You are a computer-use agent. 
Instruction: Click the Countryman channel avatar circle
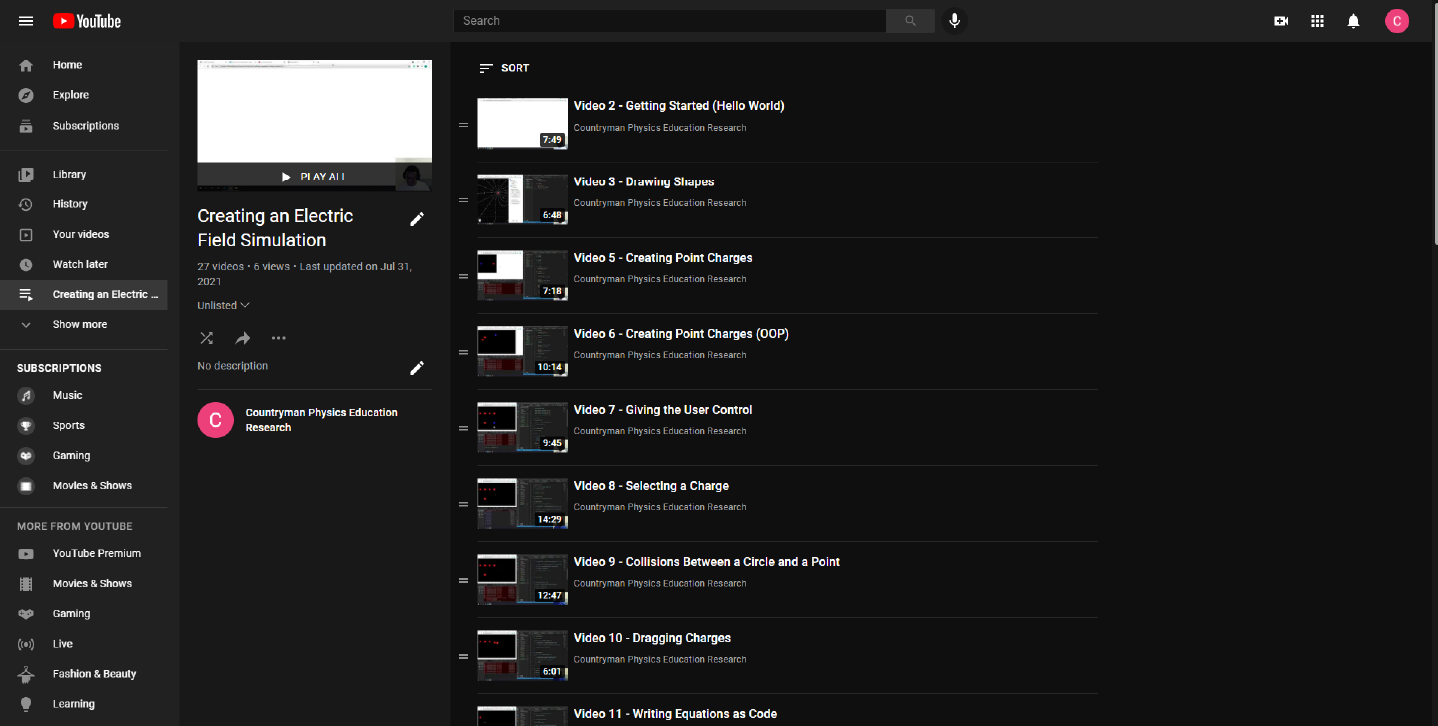pyautogui.click(x=215, y=420)
